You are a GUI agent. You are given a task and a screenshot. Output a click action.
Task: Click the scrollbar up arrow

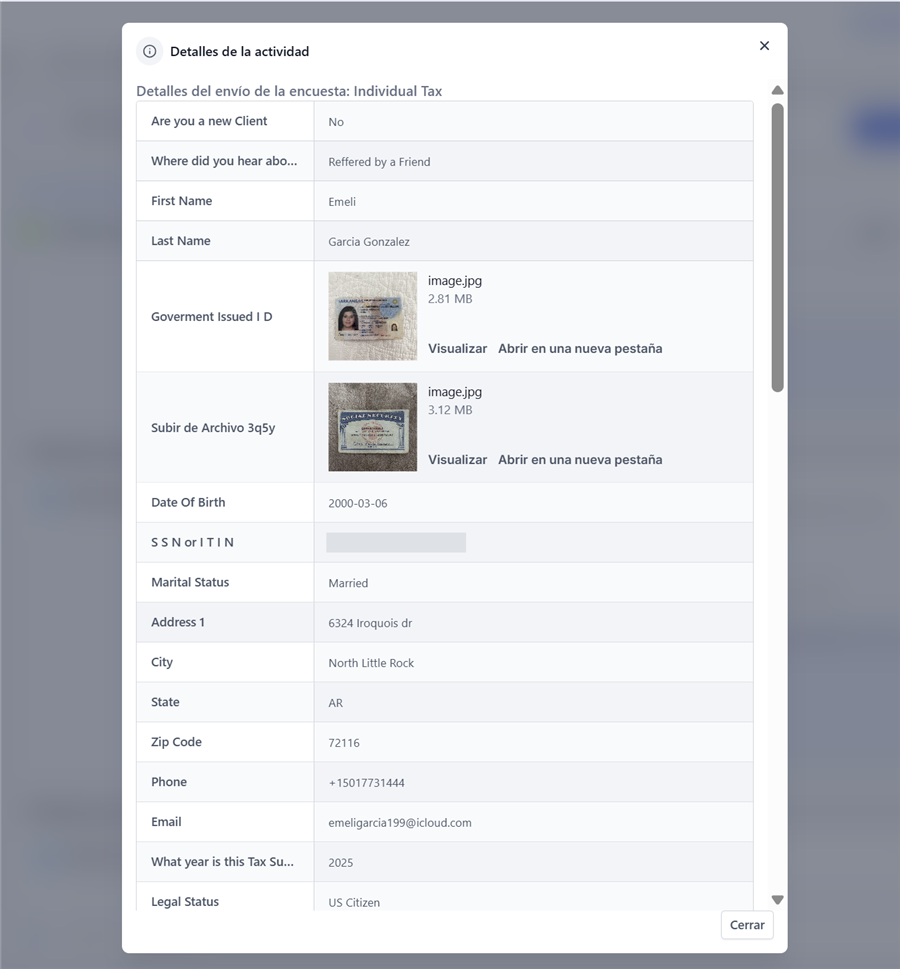778,90
